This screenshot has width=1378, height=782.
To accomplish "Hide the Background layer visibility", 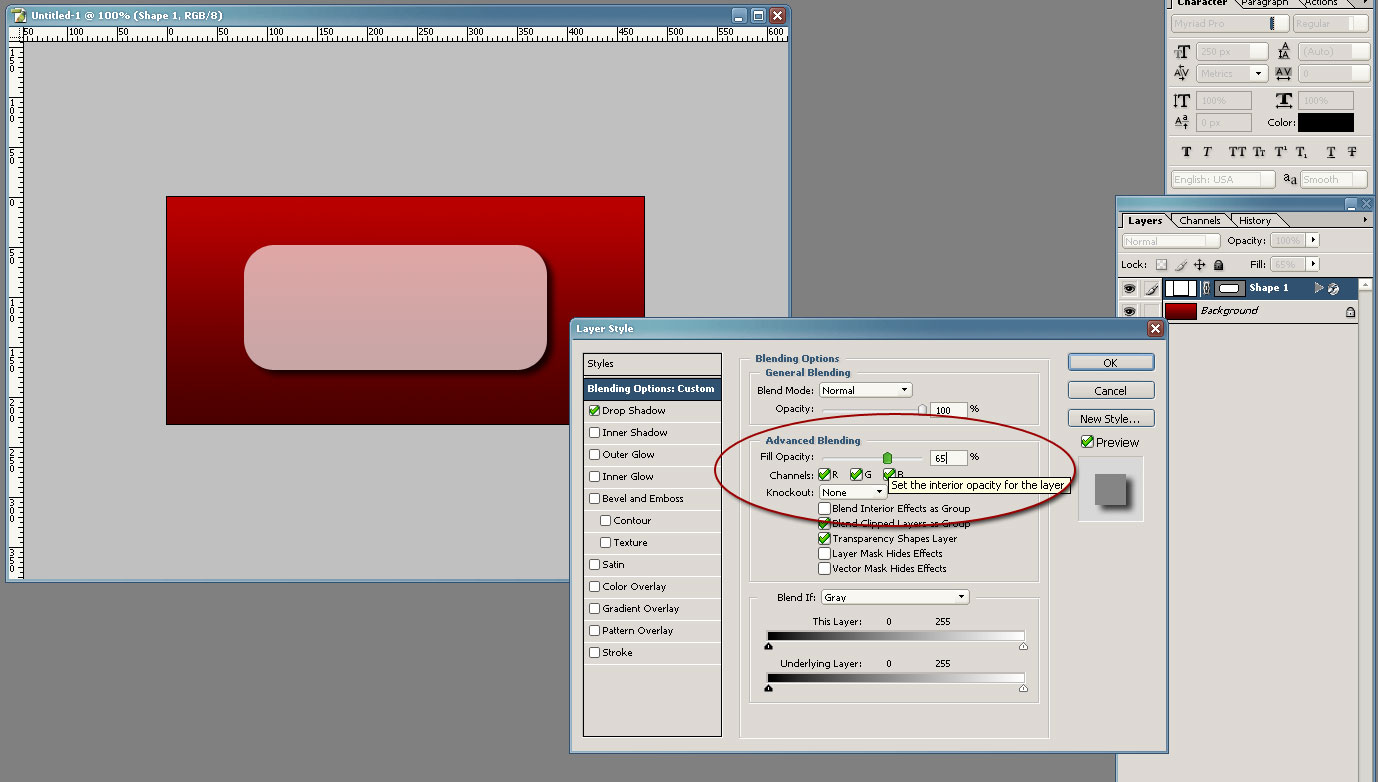I will [x=1128, y=311].
